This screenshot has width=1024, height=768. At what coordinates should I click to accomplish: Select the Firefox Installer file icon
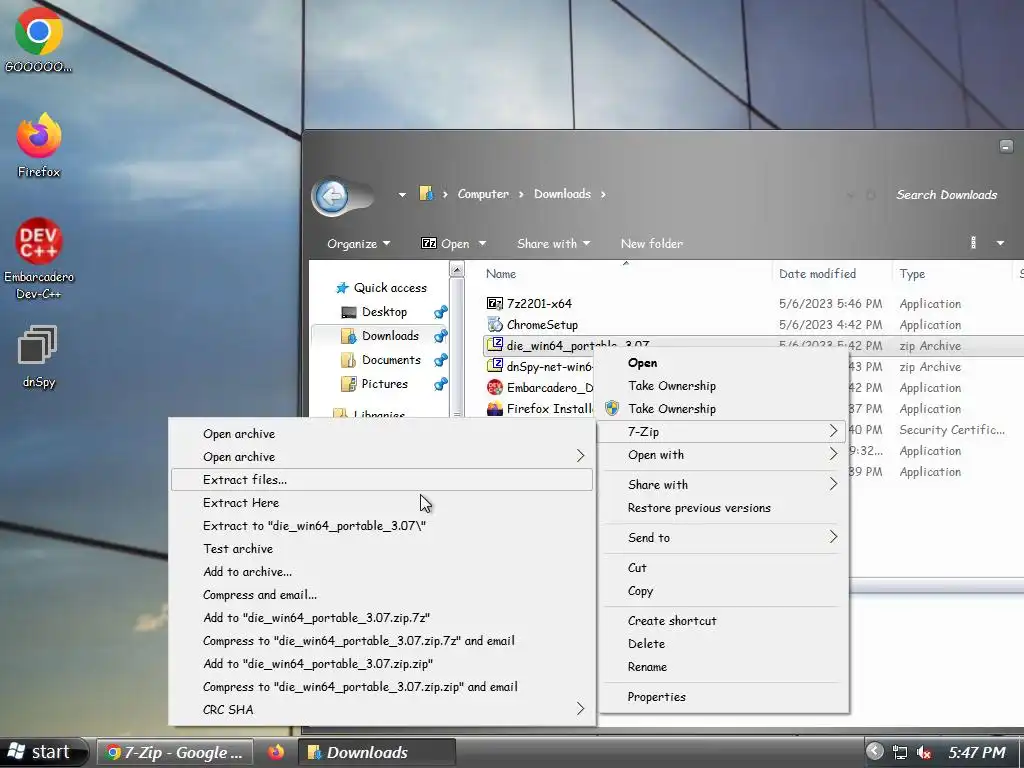494,408
